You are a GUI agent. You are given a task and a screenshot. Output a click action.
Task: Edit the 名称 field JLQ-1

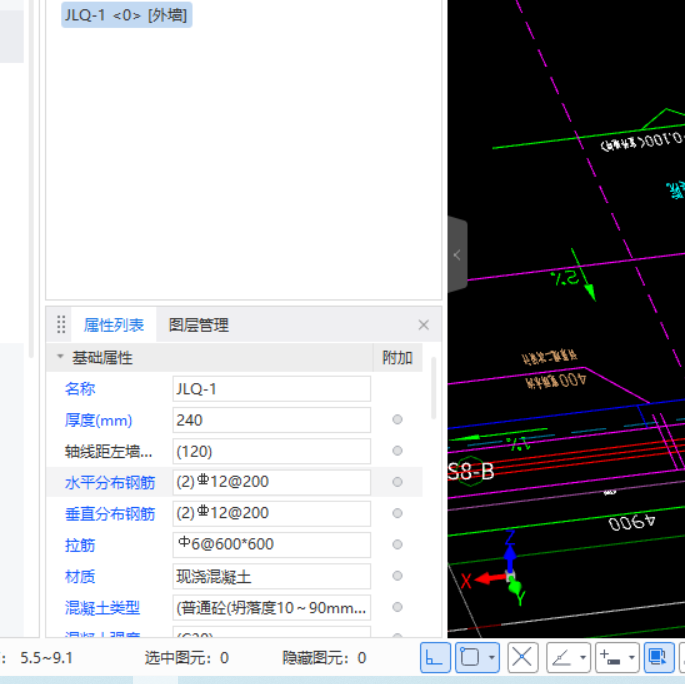(x=271, y=389)
